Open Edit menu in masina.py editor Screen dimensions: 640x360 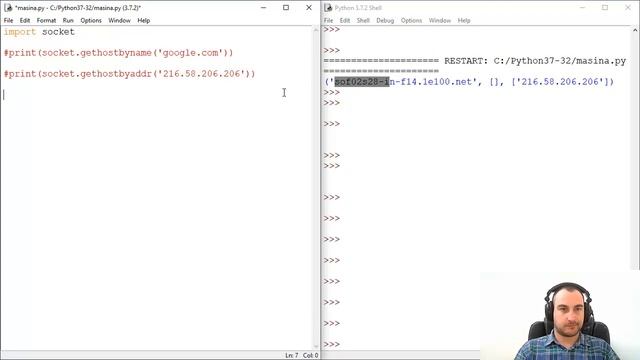point(25,20)
